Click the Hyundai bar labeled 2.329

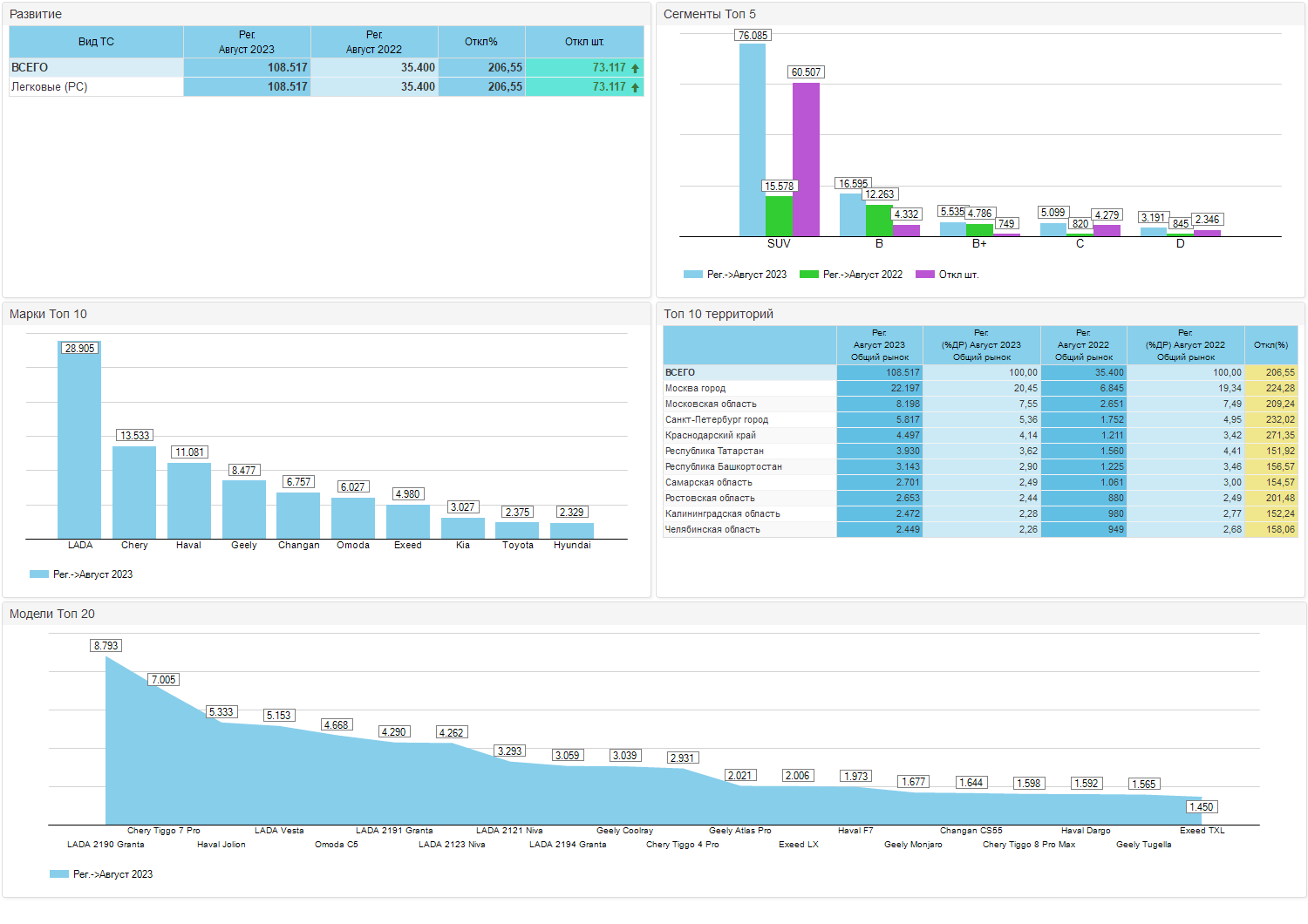pos(572,530)
